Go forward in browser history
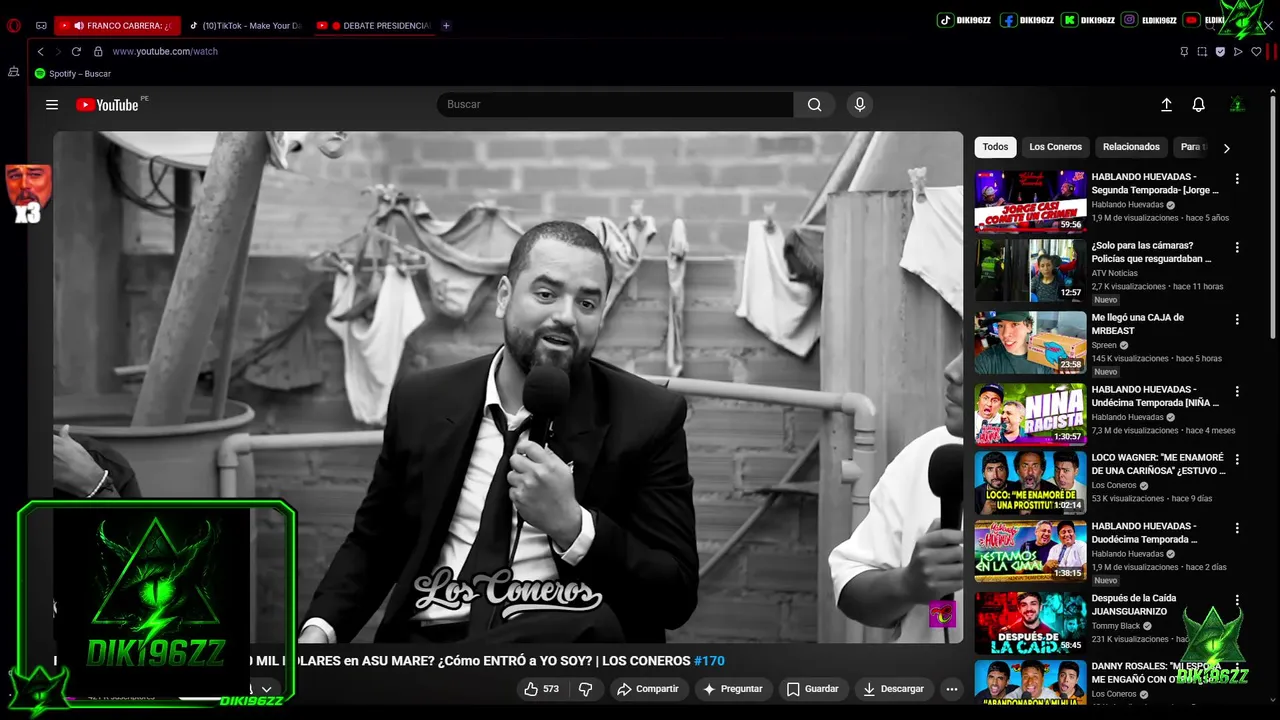The height and width of the screenshot is (720, 1280). [x=58, y=51]
